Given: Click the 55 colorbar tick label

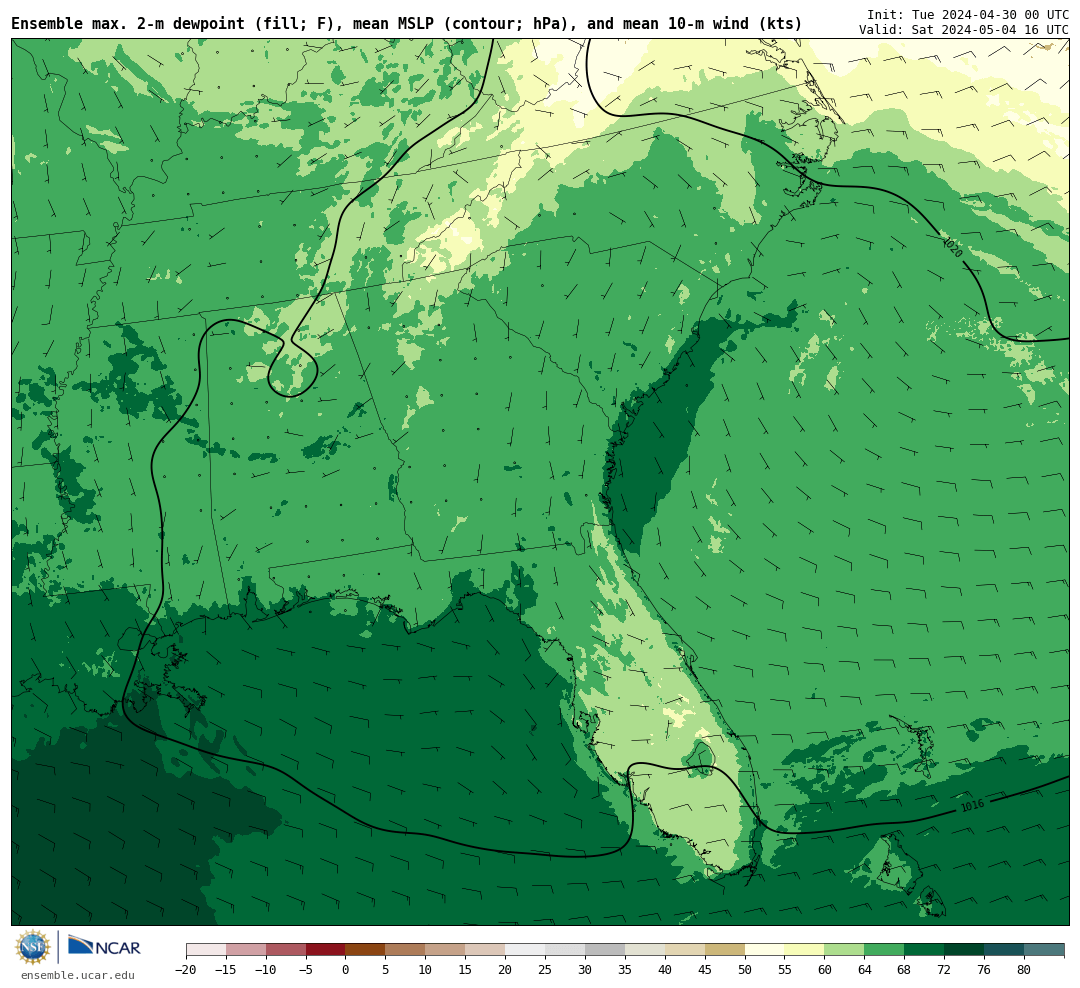Looking at the screenshot, I should [785, 970].
